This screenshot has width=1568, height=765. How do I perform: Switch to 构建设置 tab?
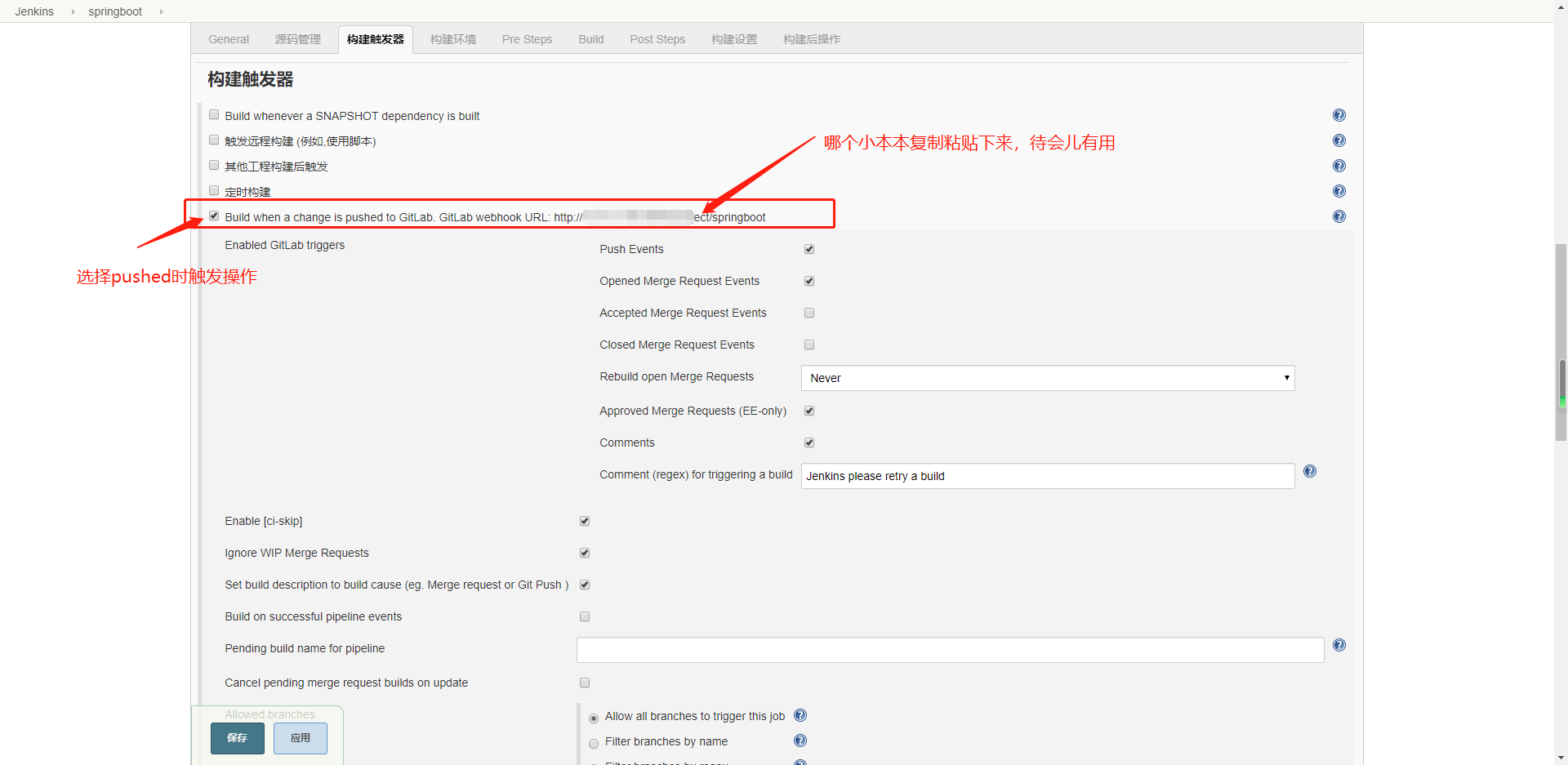pos(734,39)
